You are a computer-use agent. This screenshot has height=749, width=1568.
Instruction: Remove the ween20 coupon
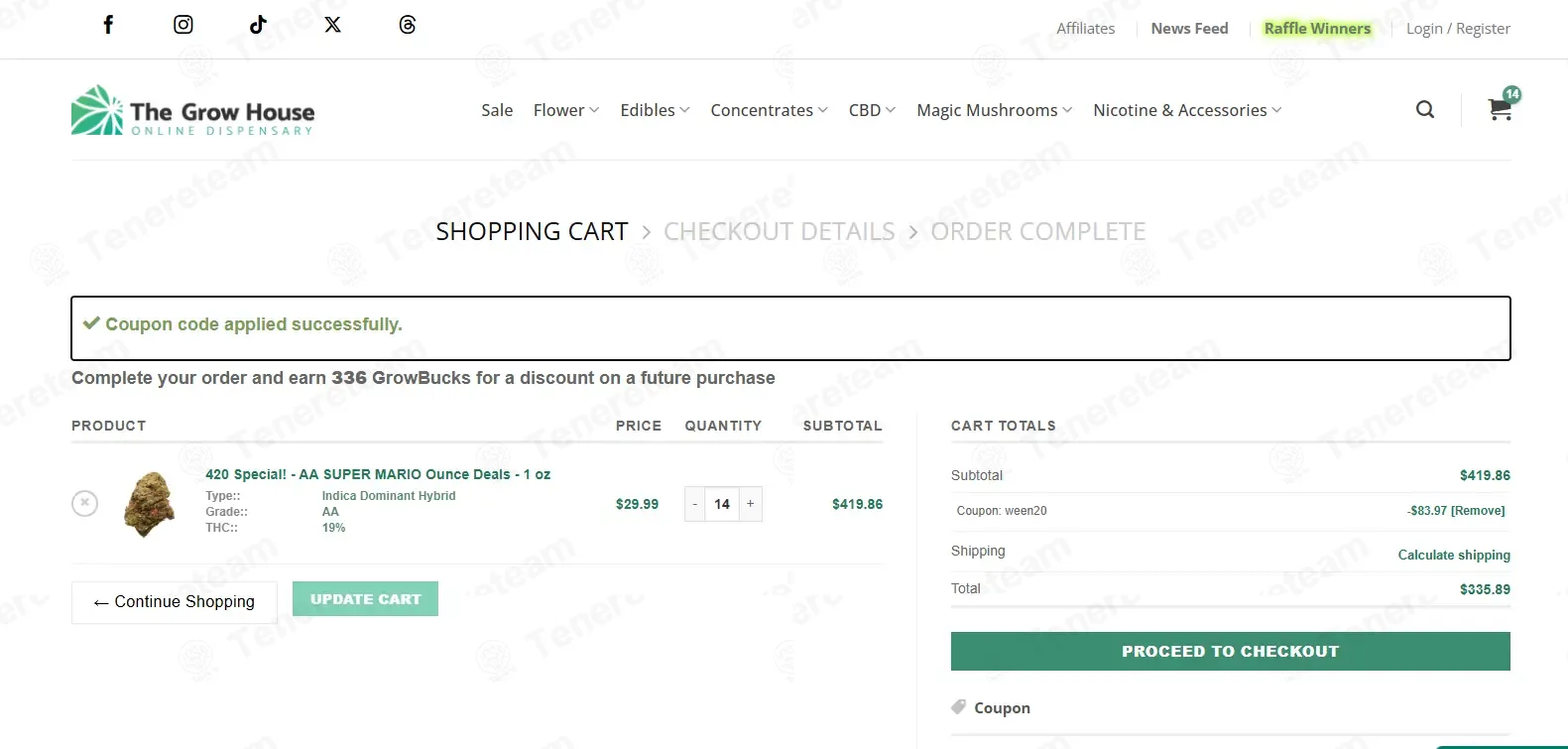pos(1478,511)
